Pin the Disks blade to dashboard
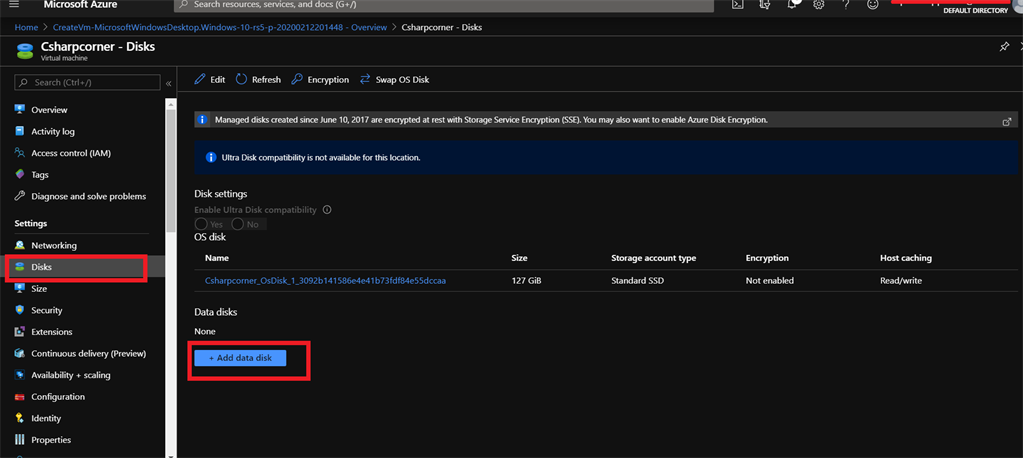This screenshot has width=1023, height=458. click(1005, 47)
